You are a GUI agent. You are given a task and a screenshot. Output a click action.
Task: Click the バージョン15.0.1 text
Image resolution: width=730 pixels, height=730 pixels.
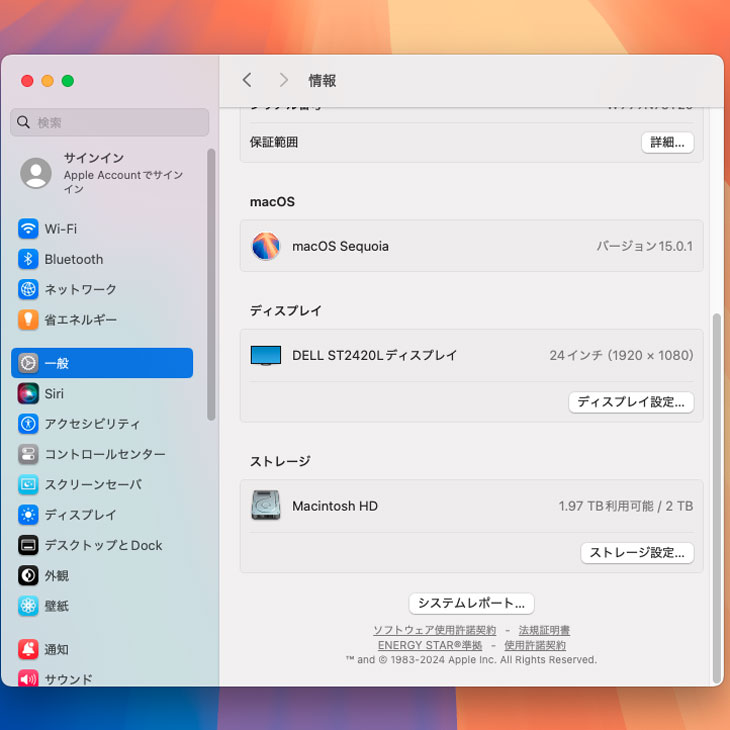pyautogui.click(x=644, y=246)
